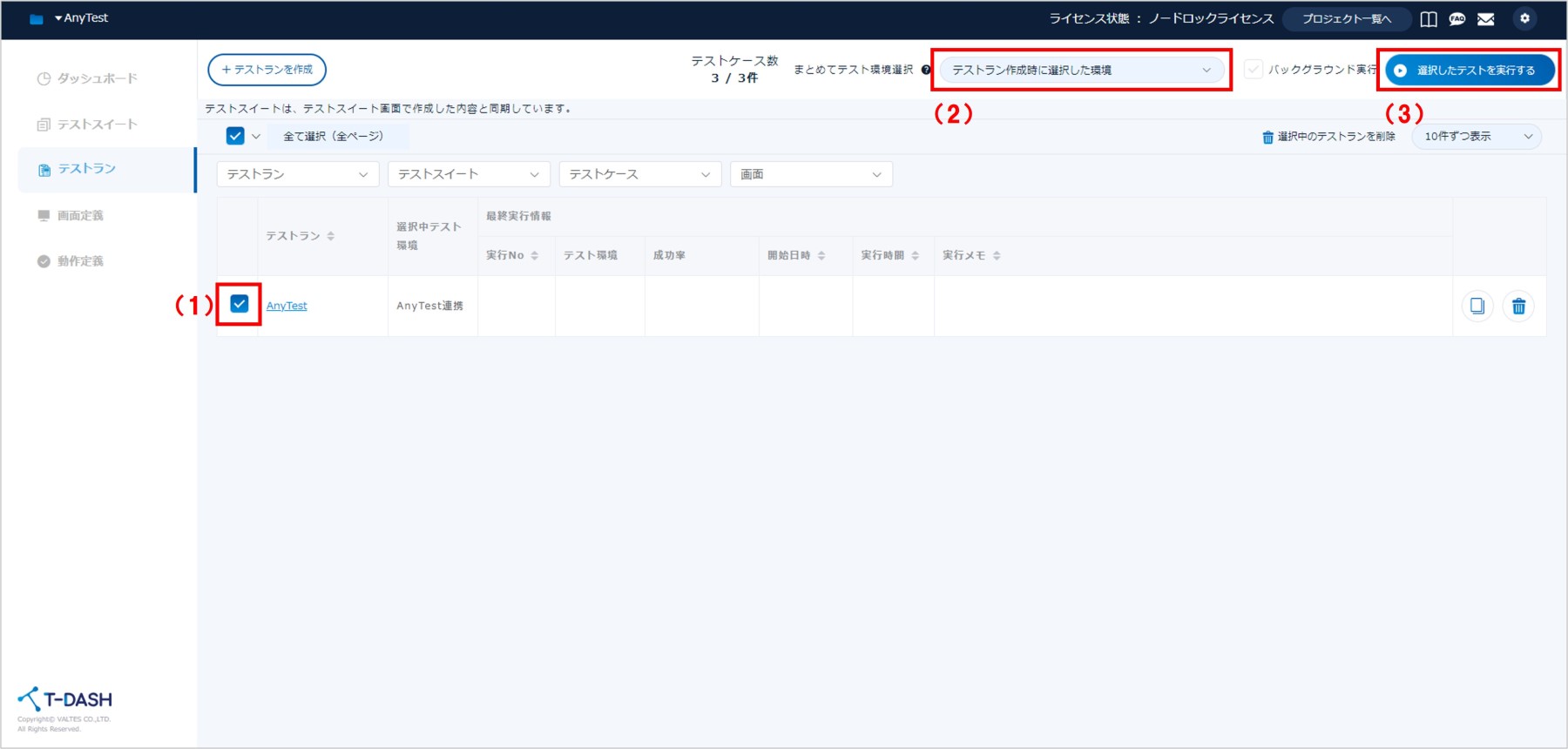Open settings gear icon in header
Screen dimensions: 1568x749
pyautogui.click(x=1524, y=18)
